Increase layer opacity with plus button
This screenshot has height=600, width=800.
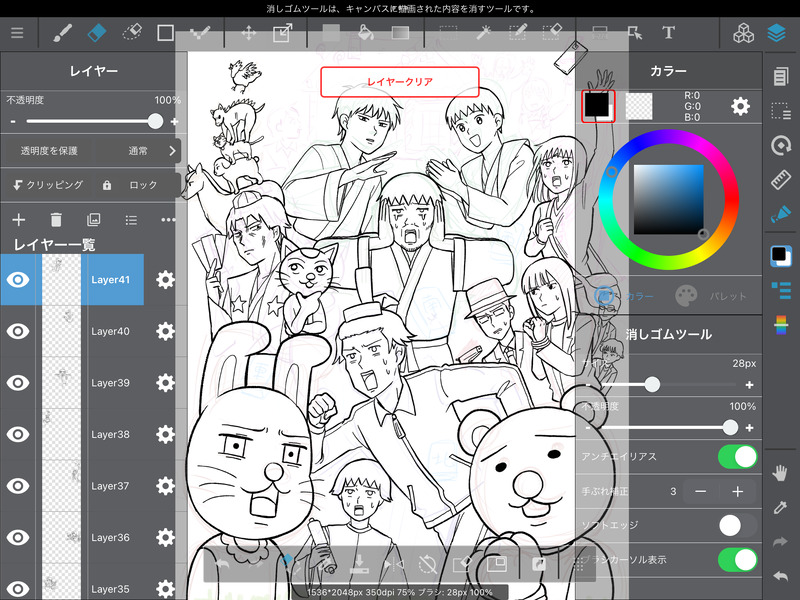click(x=174, y=121)
